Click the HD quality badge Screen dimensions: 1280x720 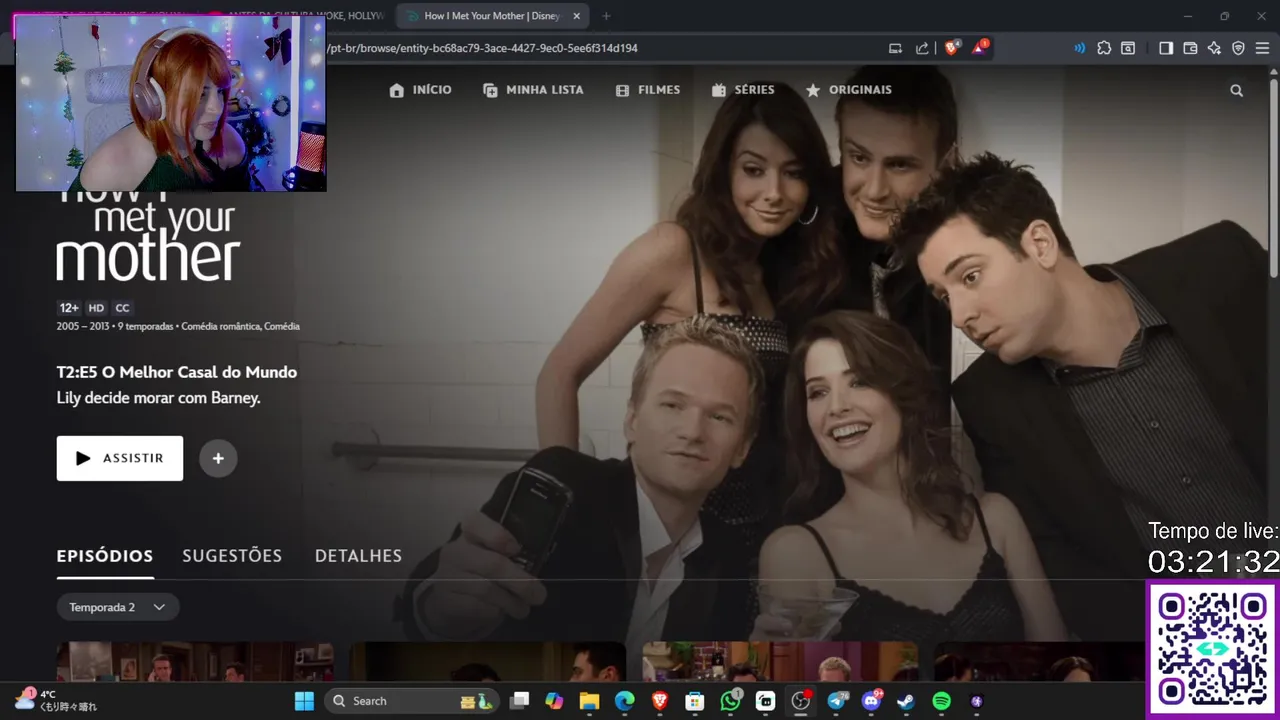point(96,308)
